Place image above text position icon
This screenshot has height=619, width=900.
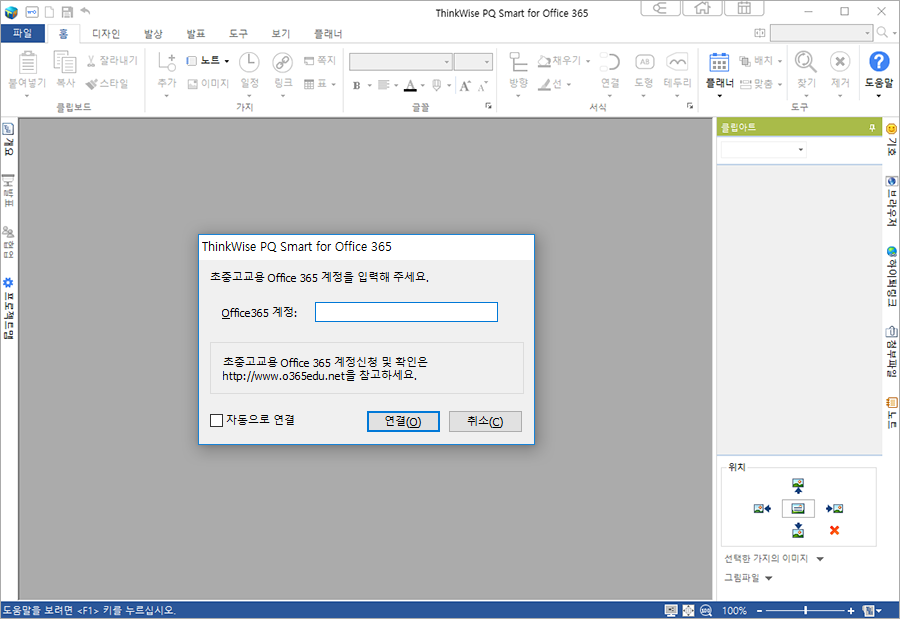pyautogui.click(x=798, y=486)
